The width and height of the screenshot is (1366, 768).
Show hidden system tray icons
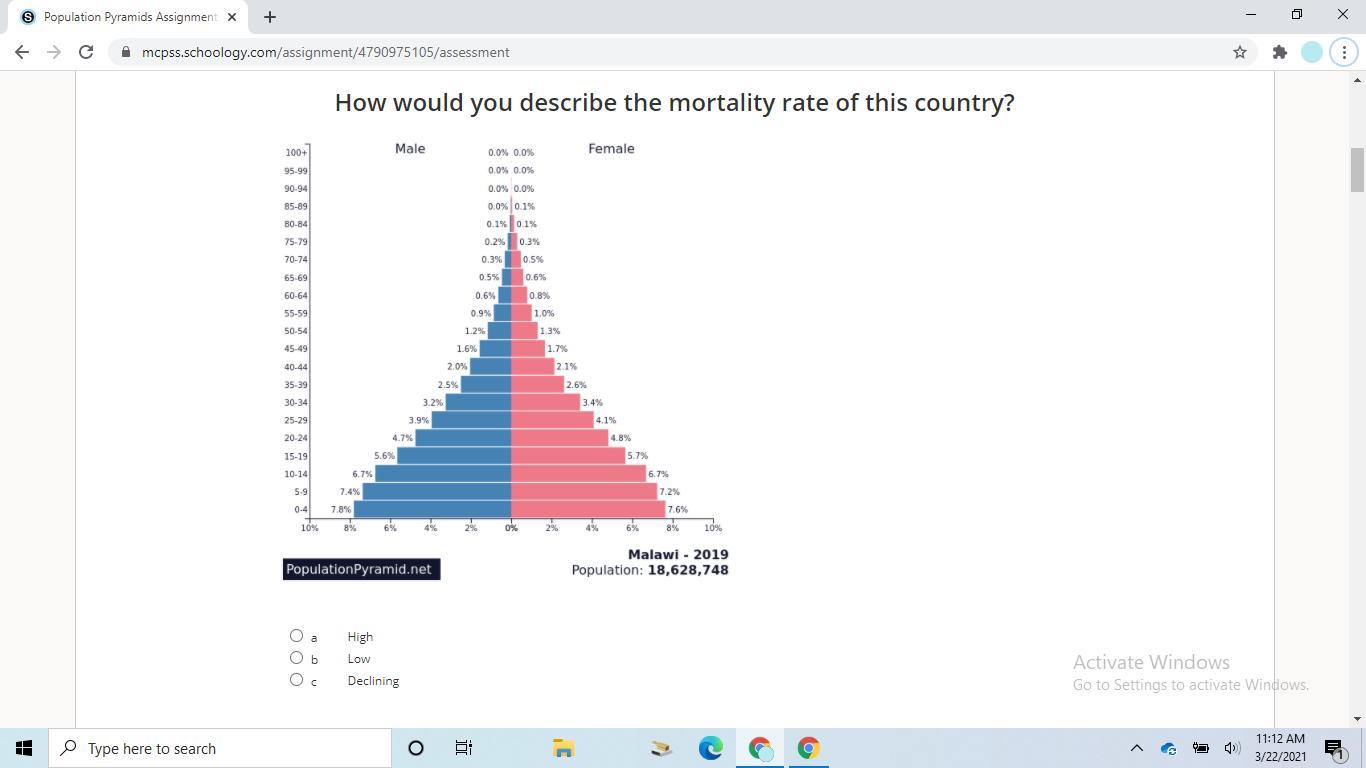[1136, 748]
